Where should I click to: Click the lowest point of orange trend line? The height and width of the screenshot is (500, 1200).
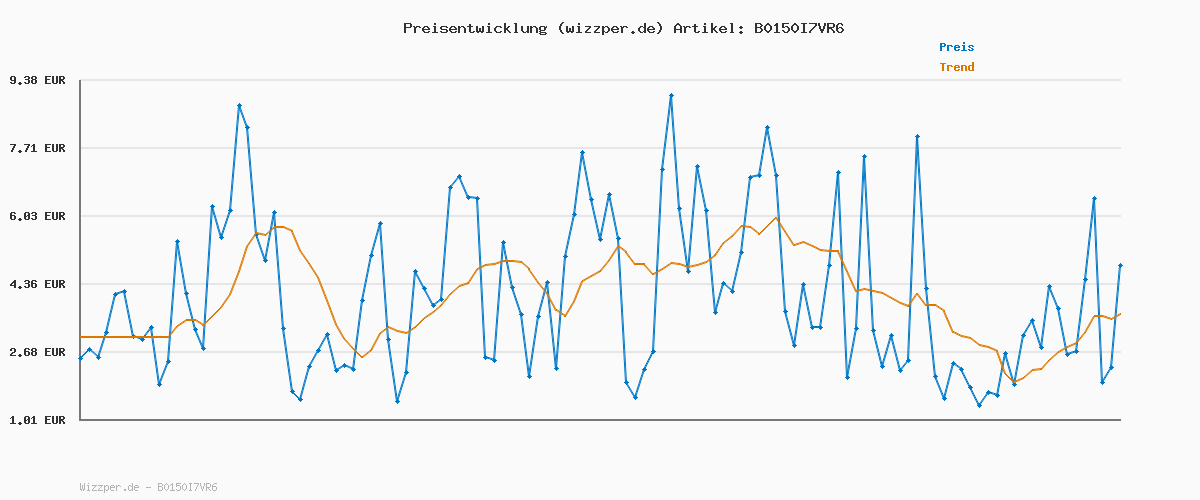tap(1014, 381)
